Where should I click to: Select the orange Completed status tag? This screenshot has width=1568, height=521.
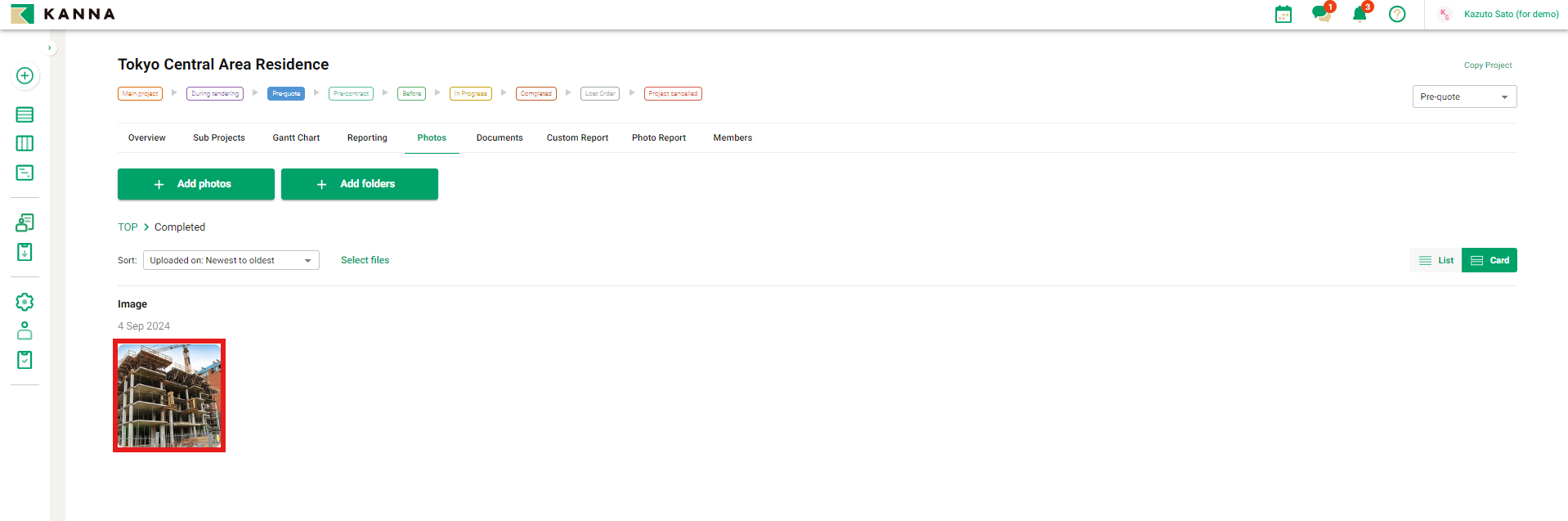click(535, 93)
